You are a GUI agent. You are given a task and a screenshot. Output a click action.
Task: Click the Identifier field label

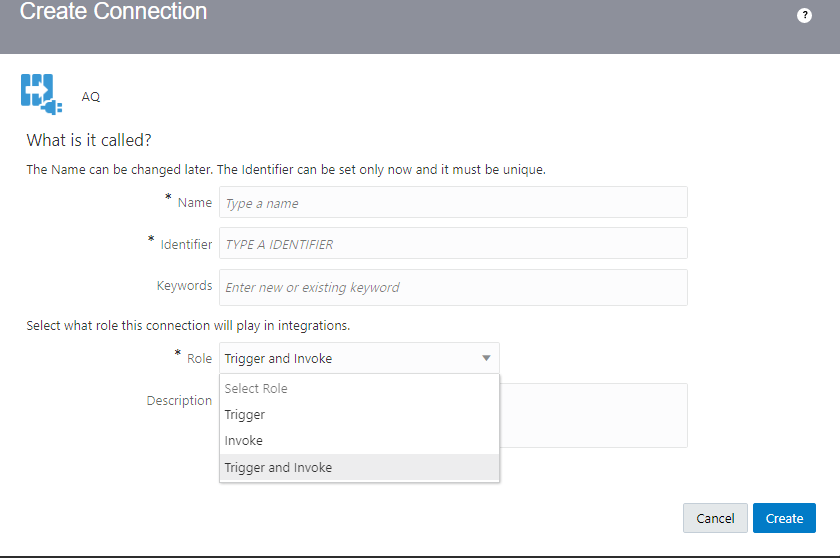(x=186, y=244)
